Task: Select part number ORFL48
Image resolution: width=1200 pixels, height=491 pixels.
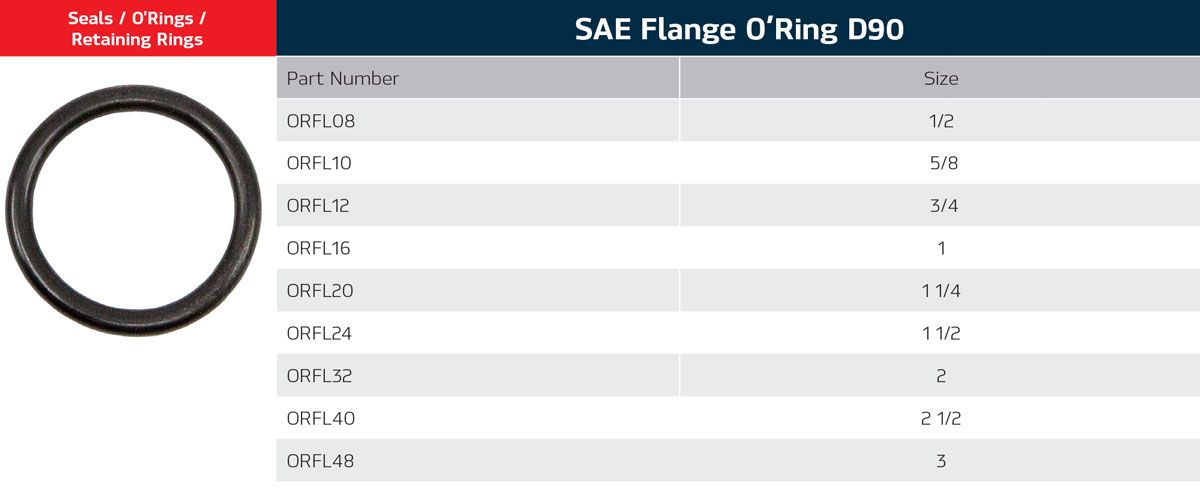Action: [x=321, y=461]
